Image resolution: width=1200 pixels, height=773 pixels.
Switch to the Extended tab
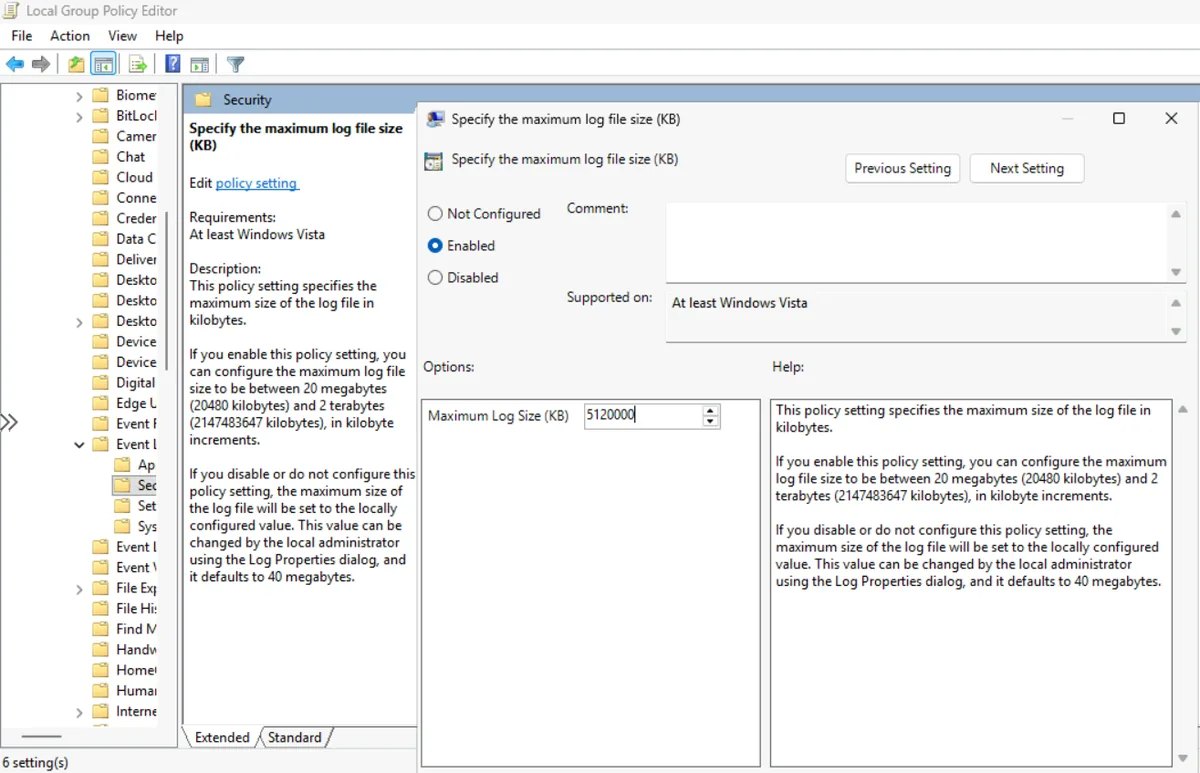point(222,738)
